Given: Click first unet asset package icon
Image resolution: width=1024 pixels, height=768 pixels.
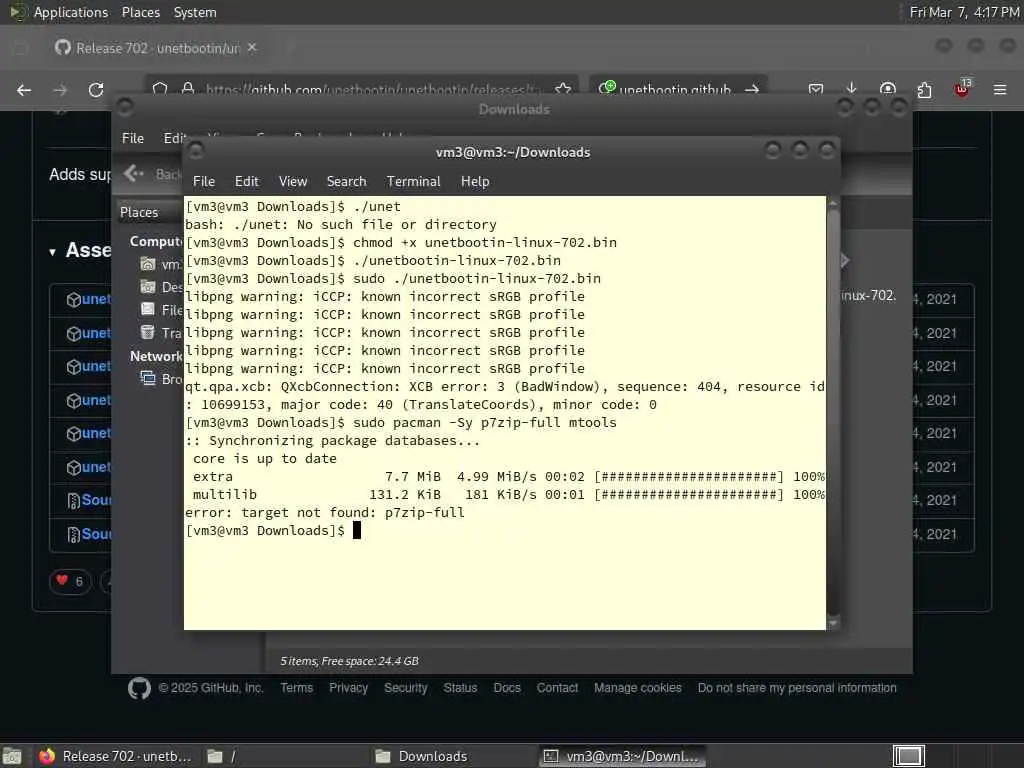Looking at the screenshot, I should [74, 300].
